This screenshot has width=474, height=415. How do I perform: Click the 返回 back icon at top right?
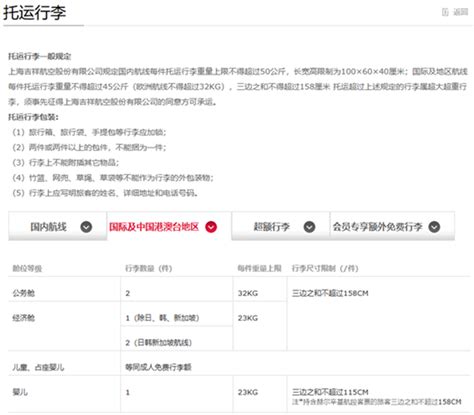pyautogui.click(x=445, y=12)
